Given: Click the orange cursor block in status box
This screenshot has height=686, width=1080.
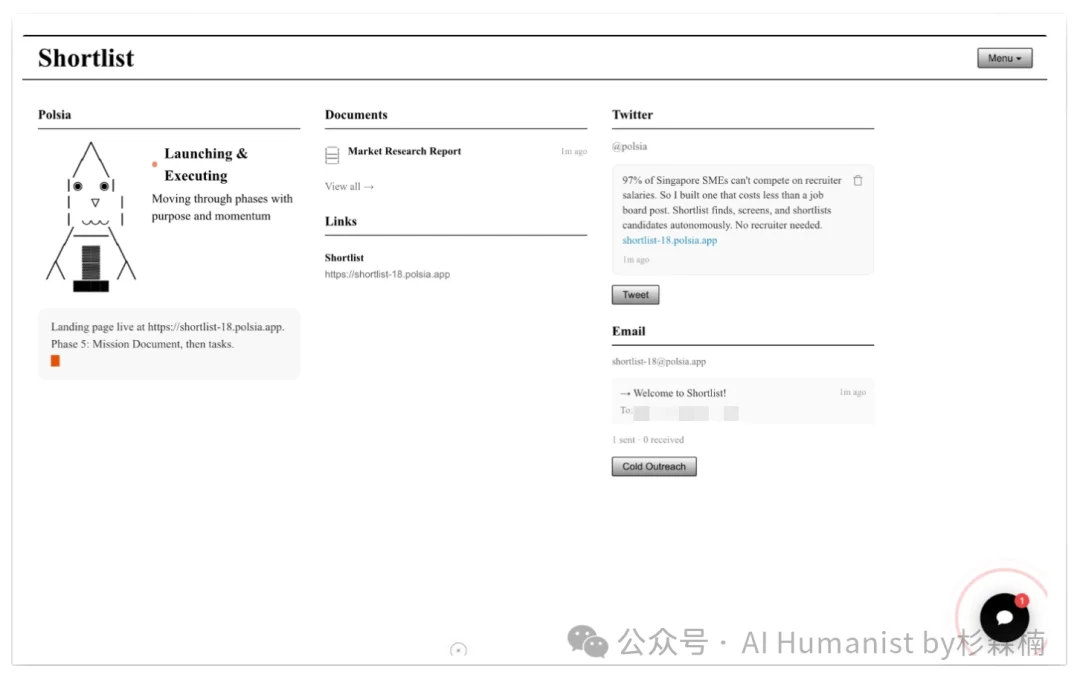Looking at the screenshot, I should pyautogui.click(x=56, y=361).
